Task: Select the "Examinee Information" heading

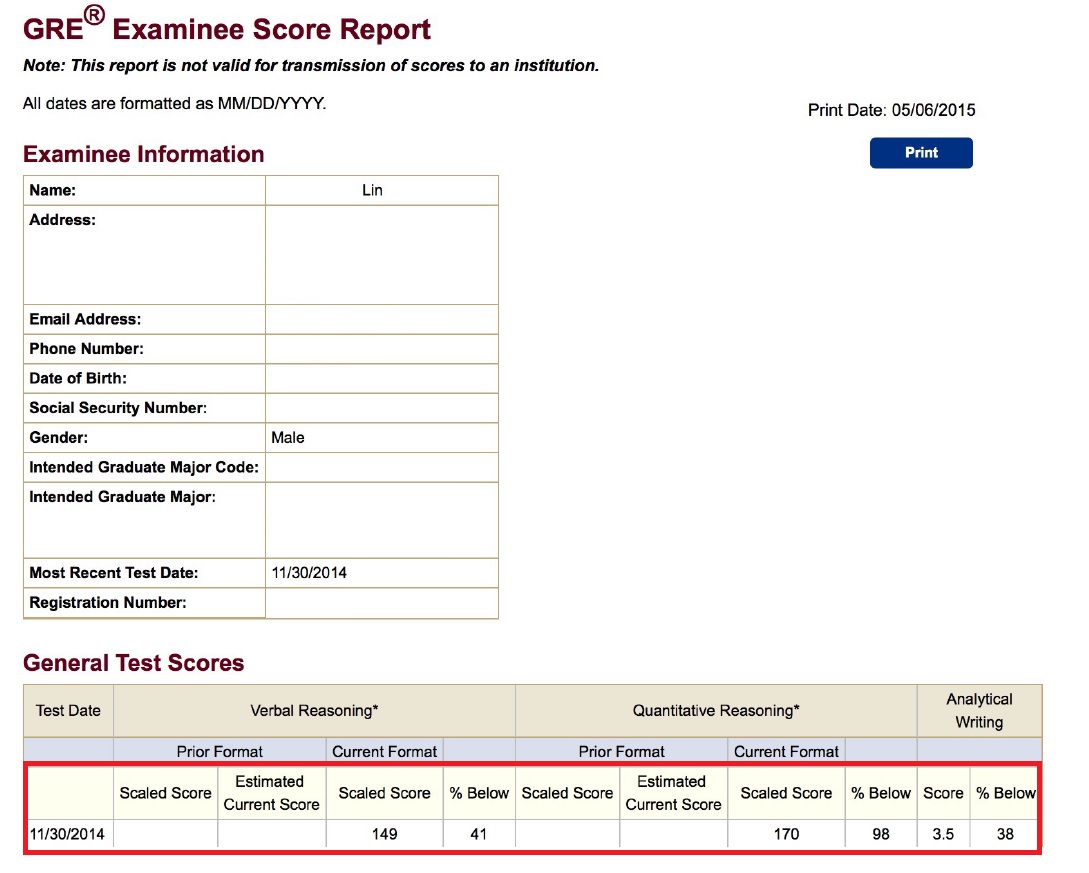Action: click(144, 153)
